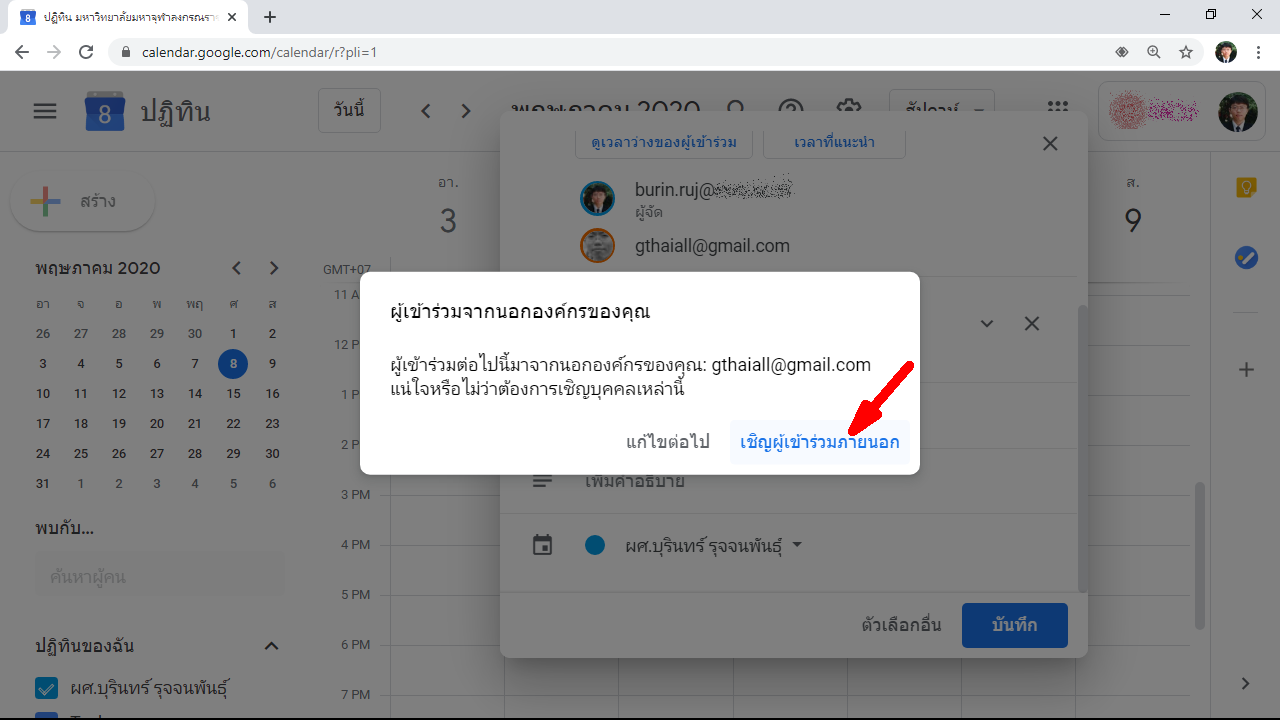Open the calendar owner dropdown in event dialog
This screenshot has width=1280, height=720.
(x=797, y=546)
